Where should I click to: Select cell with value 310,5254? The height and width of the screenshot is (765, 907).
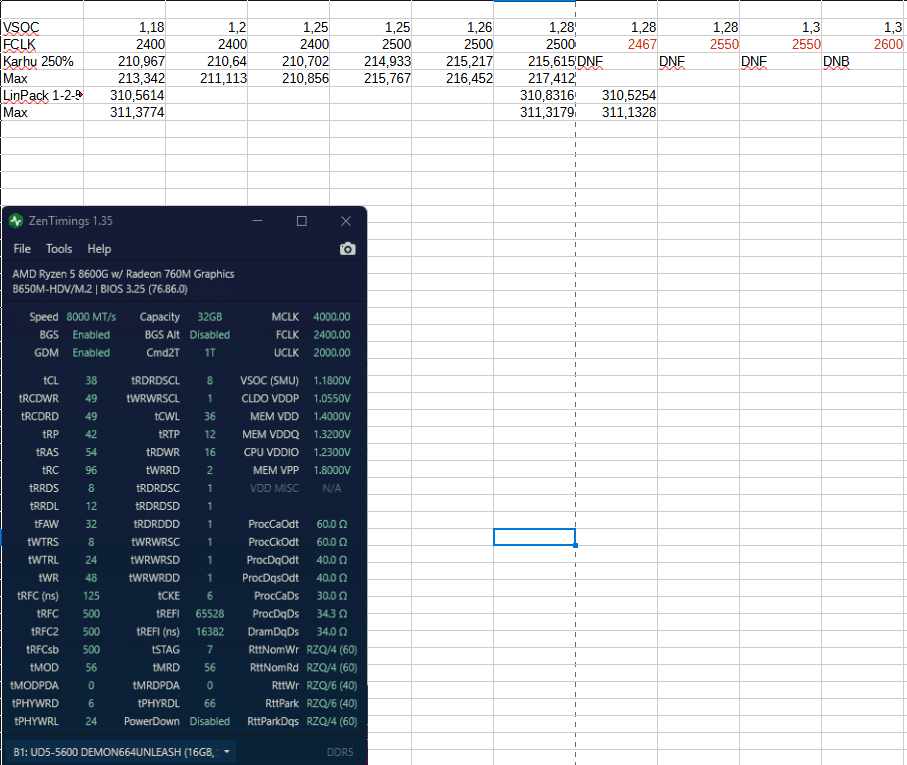pyautogui.click(x=617, y=95)
